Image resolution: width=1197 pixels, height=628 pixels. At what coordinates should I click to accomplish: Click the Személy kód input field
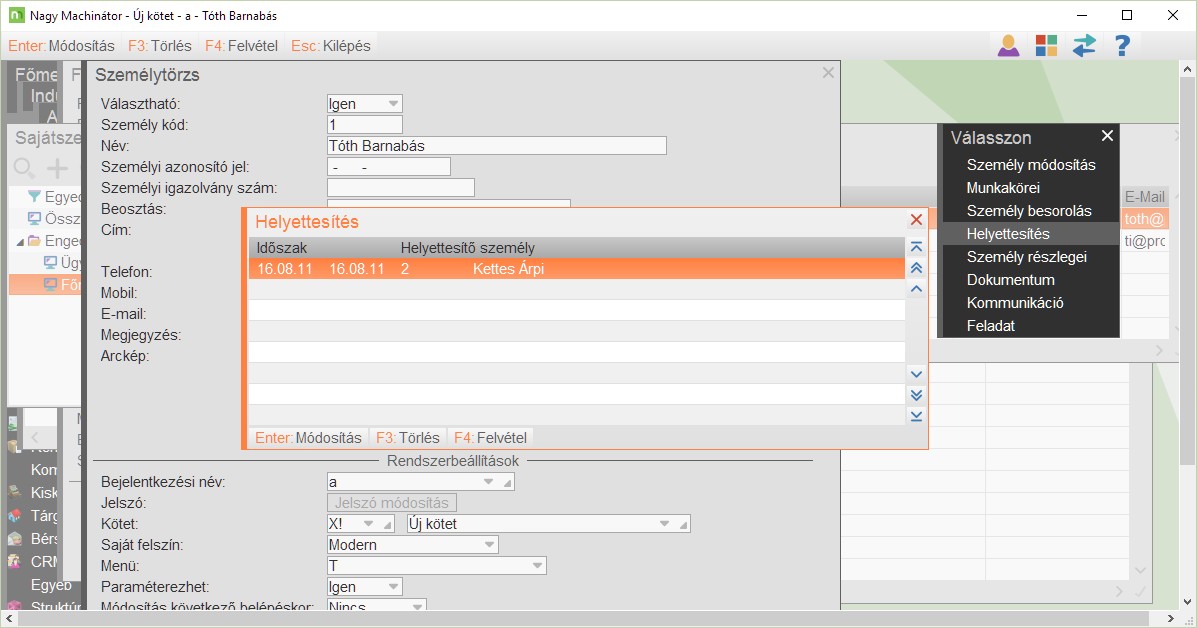[x=364, y=124]
